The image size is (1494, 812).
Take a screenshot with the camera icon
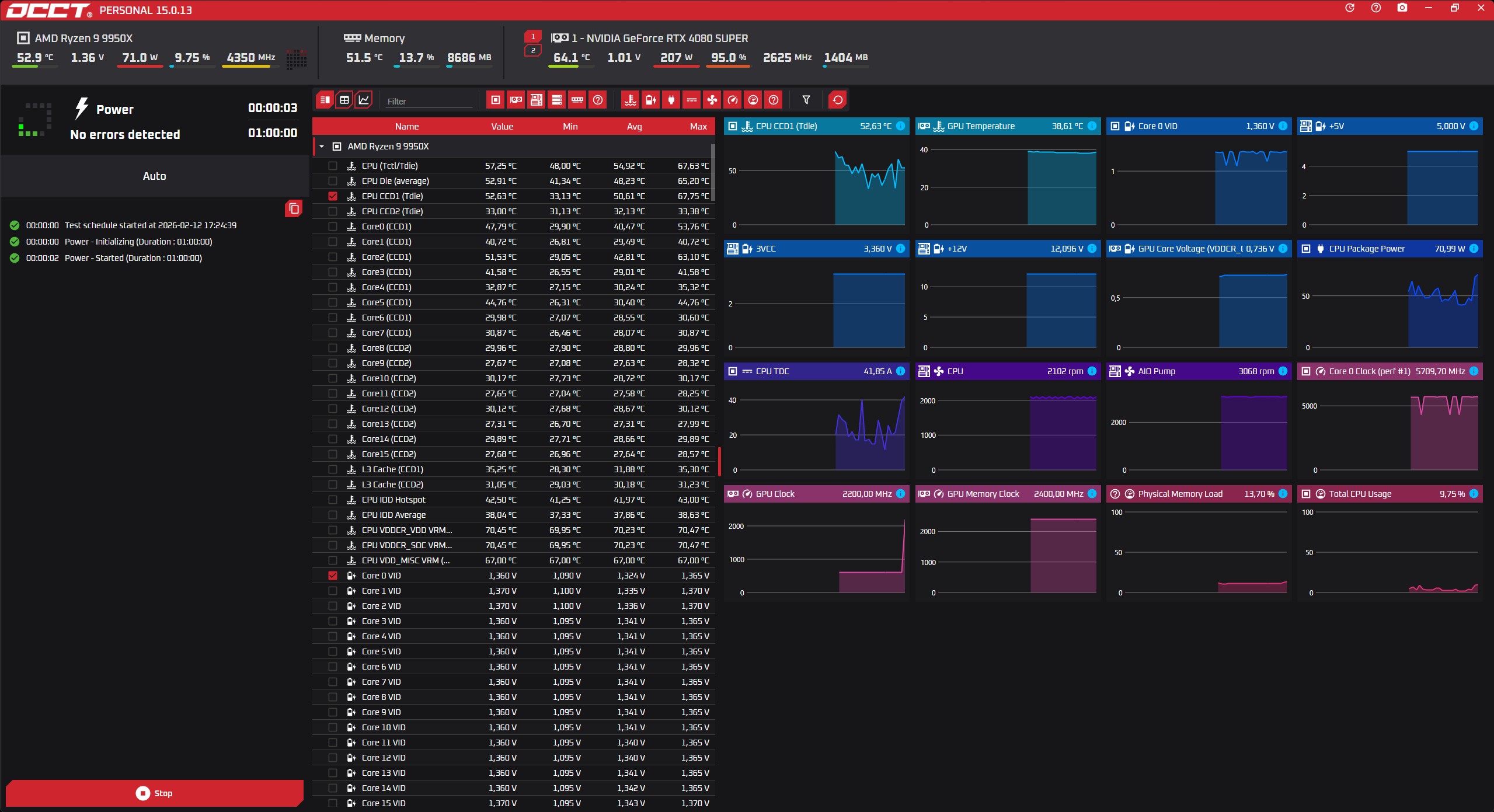coord(1402,8)
